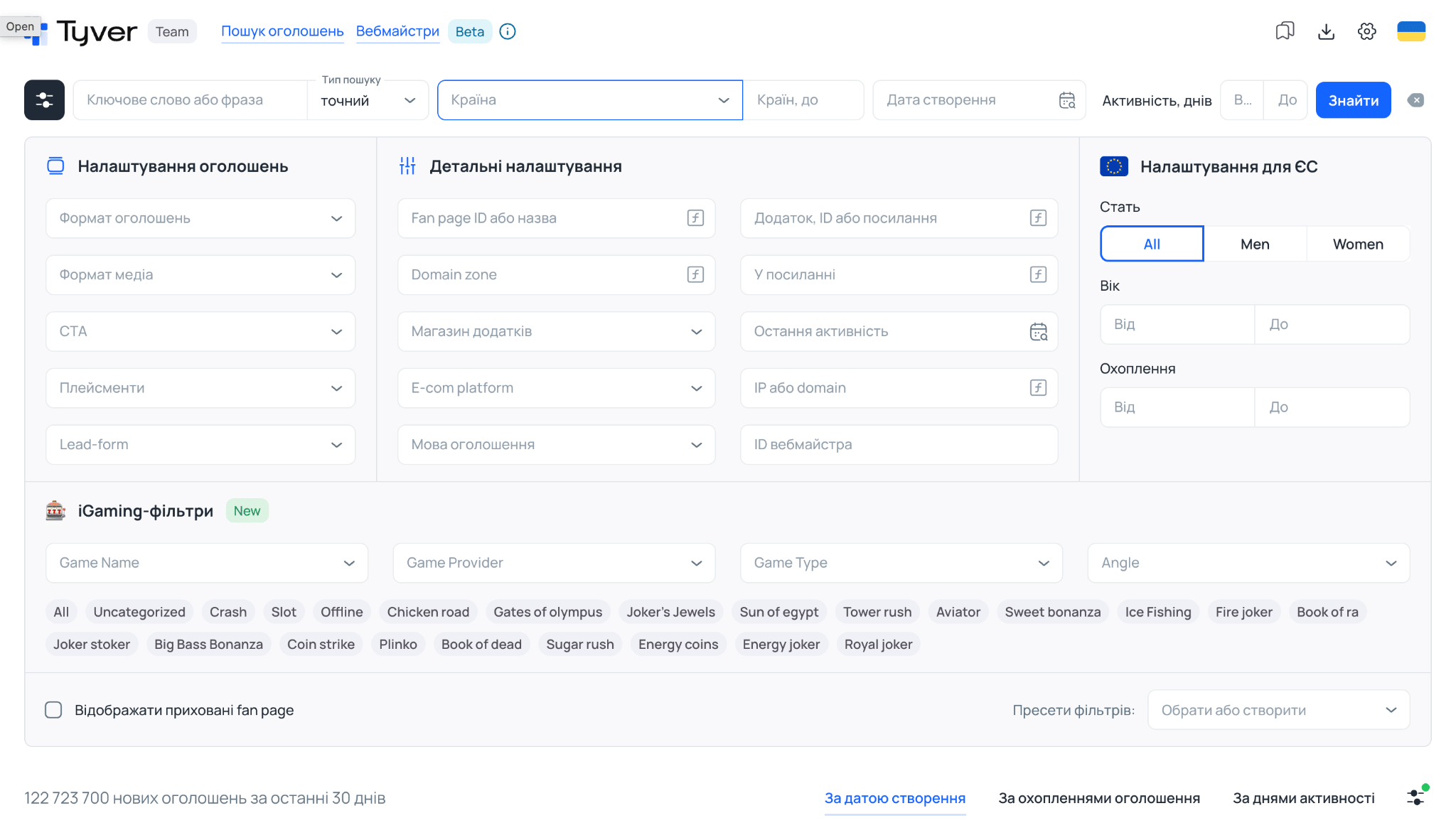Click the clear filters X icon
Screen dimensions: 1456x823
1415,100
